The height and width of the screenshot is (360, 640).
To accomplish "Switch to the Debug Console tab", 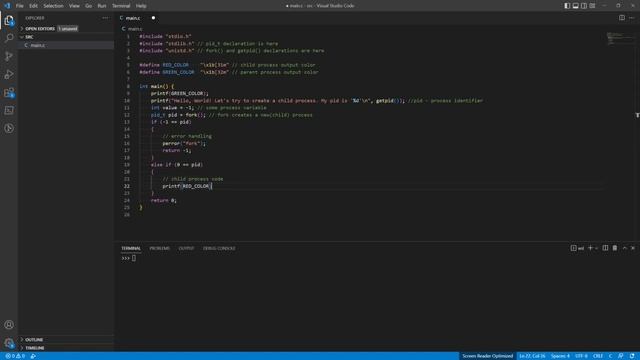I will (219, 248).
